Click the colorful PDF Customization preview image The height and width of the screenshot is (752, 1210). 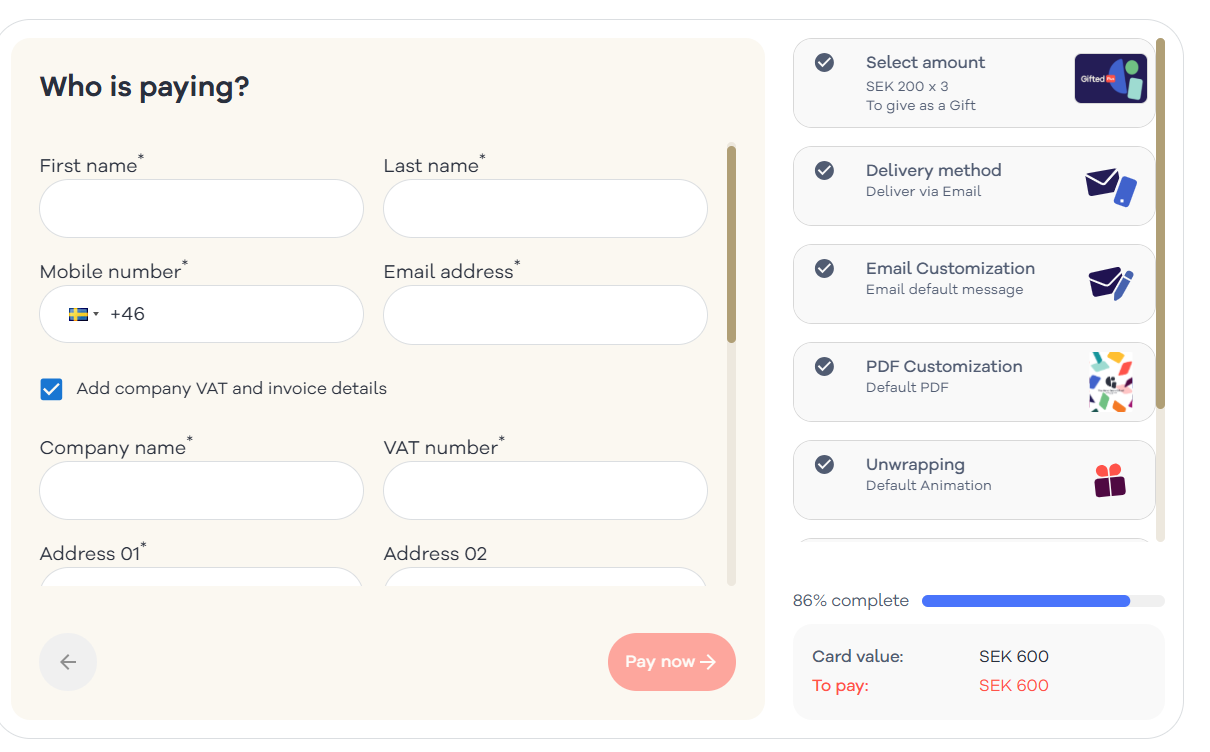tap(1111, 382)
